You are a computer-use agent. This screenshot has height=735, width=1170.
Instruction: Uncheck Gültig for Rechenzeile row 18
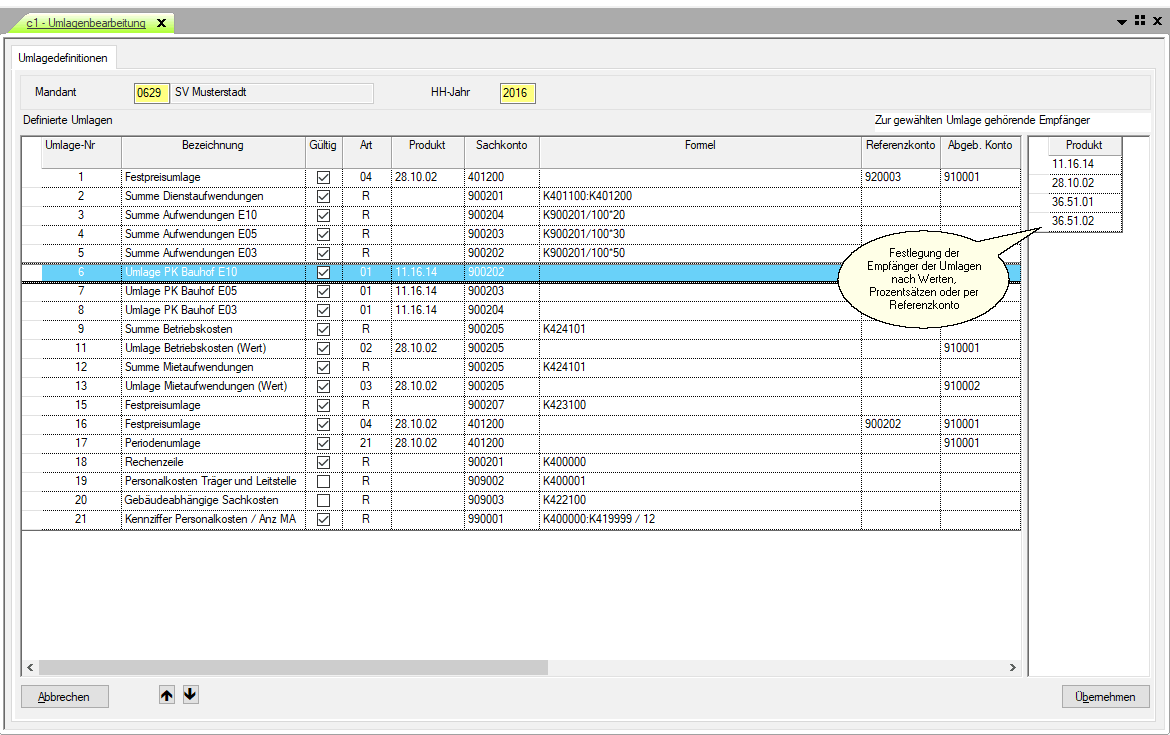point(323,462)
